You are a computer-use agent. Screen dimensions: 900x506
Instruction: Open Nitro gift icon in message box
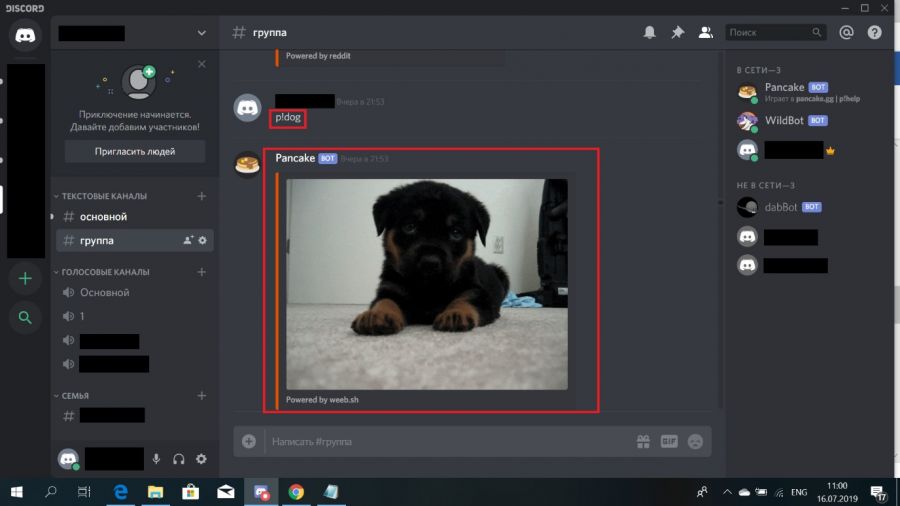643,441
